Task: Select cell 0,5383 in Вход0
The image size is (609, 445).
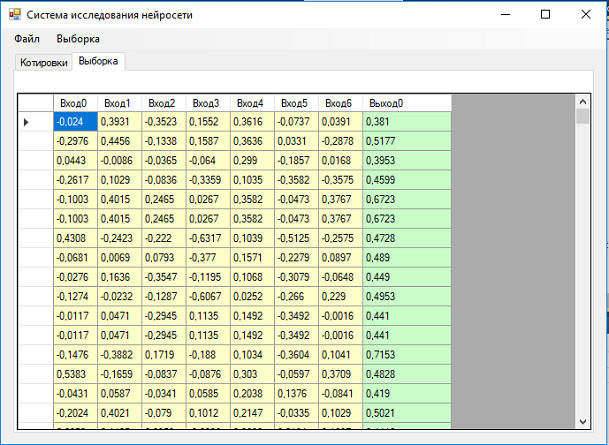Action: 75,374
